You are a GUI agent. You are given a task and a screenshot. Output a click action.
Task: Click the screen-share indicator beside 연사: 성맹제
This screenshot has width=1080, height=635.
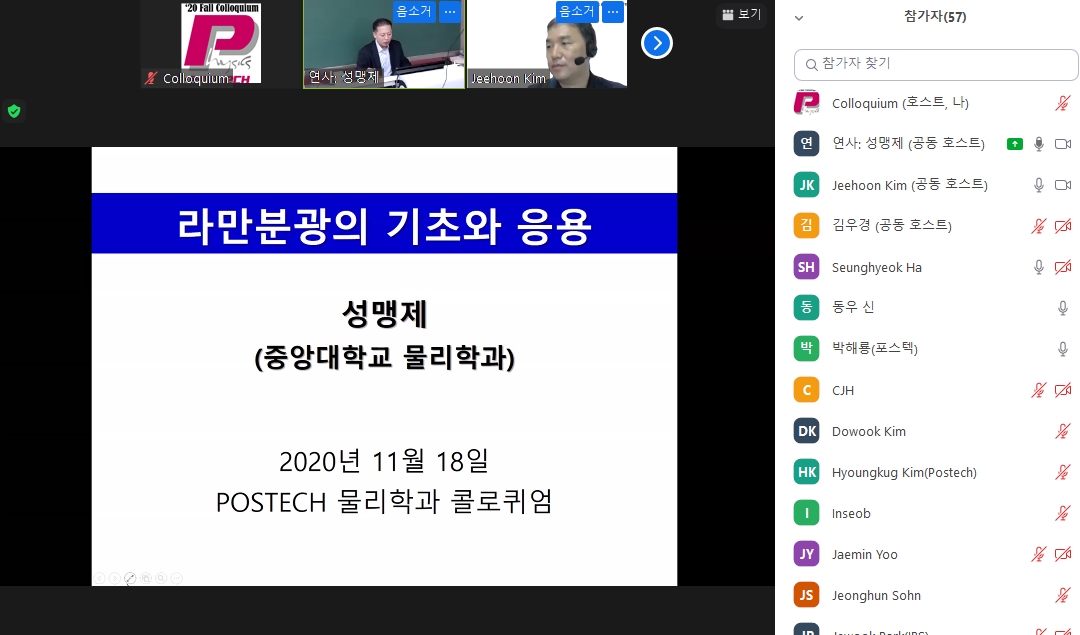point(1015,144)
